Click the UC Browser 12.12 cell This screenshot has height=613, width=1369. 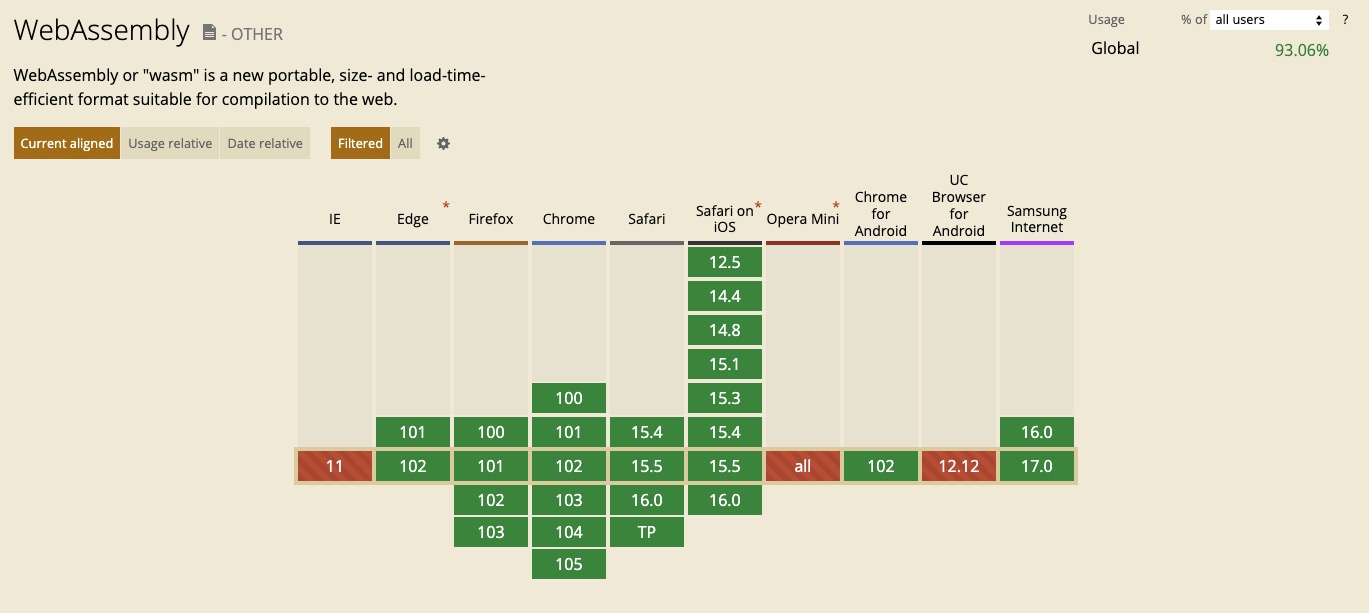coord(959,466)
